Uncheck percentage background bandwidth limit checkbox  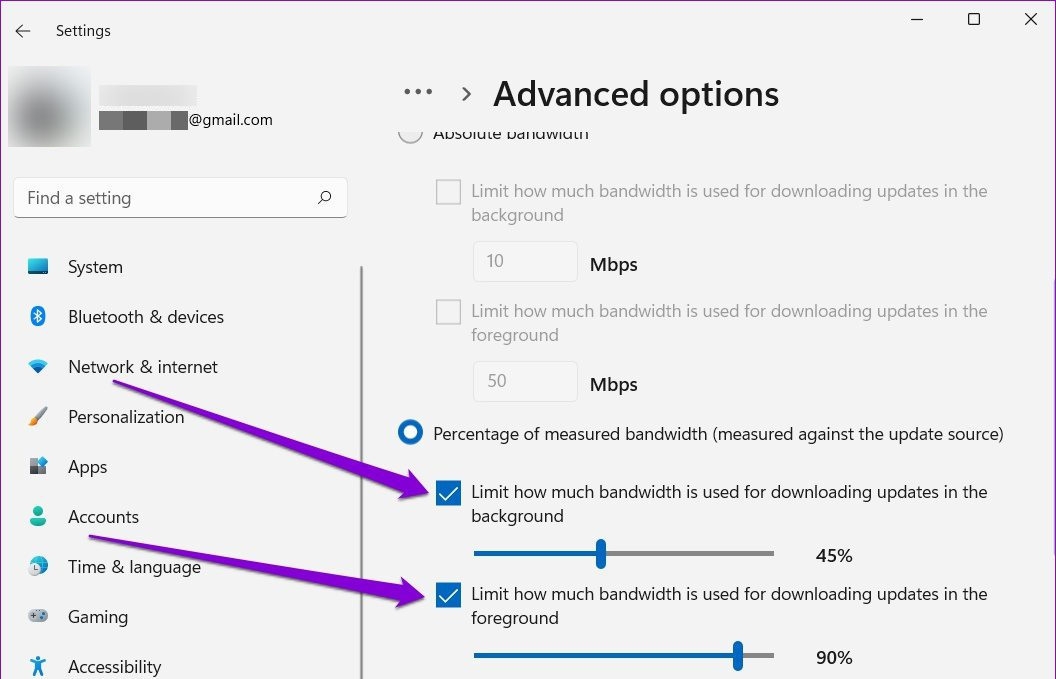[x=448, y=493]
